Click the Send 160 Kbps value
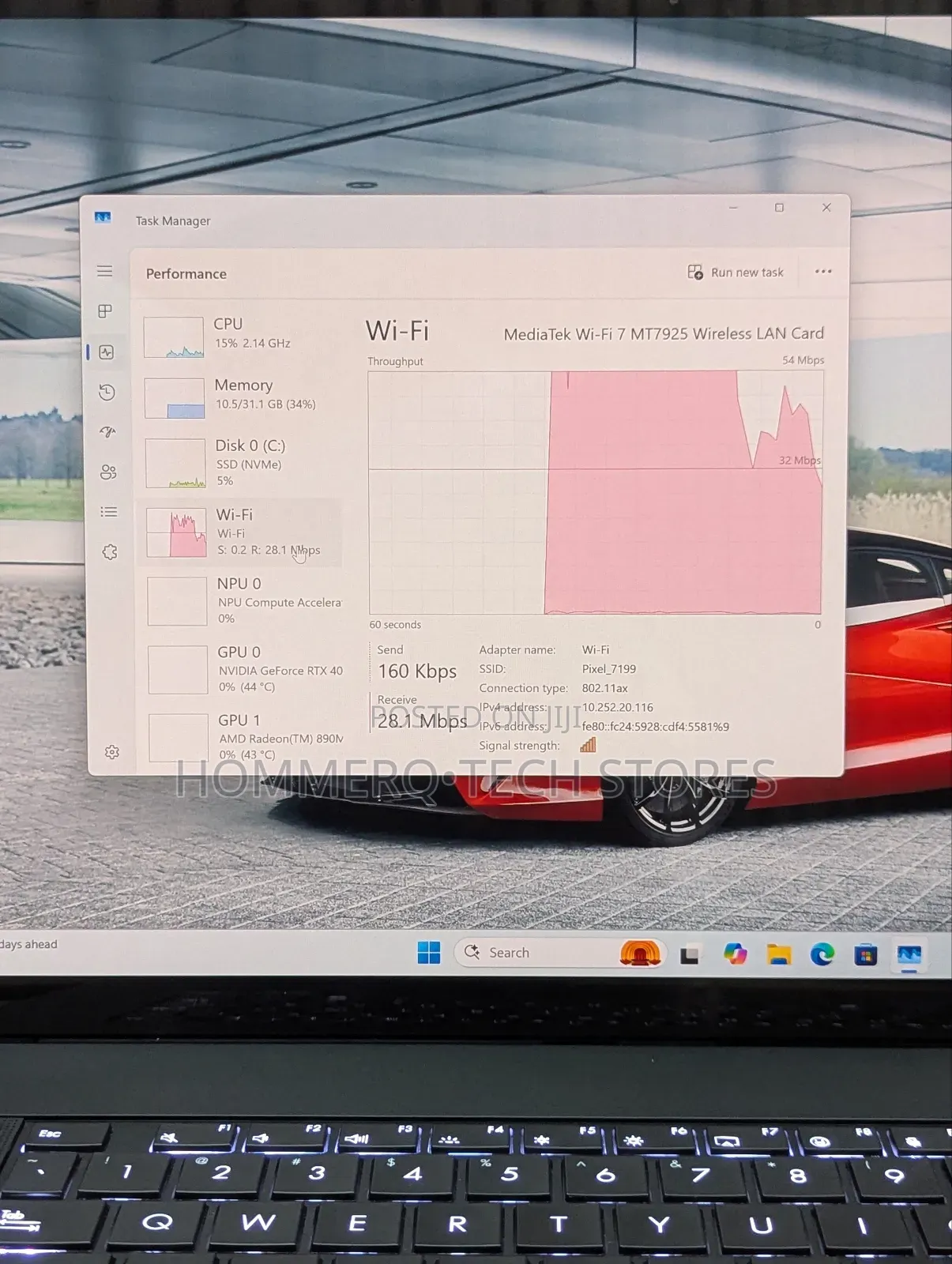 (417, 671)
